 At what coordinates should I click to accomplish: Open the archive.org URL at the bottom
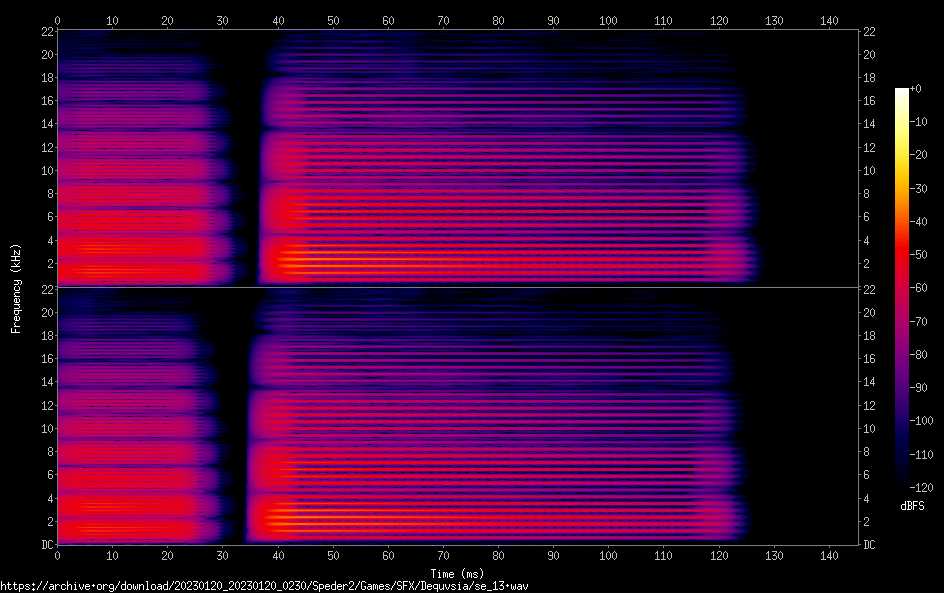coord(264,585)
